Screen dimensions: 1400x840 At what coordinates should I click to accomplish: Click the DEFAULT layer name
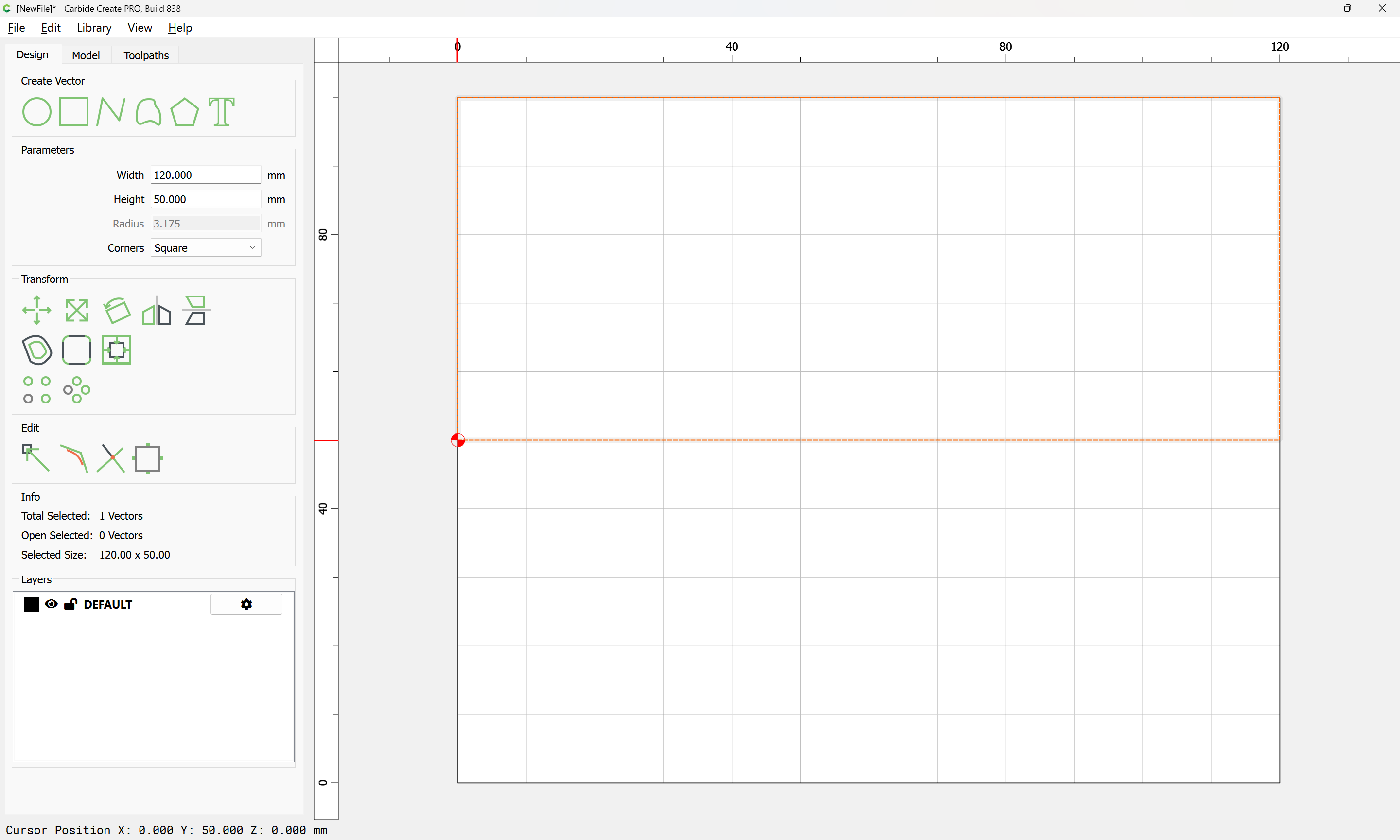(107, 604)
